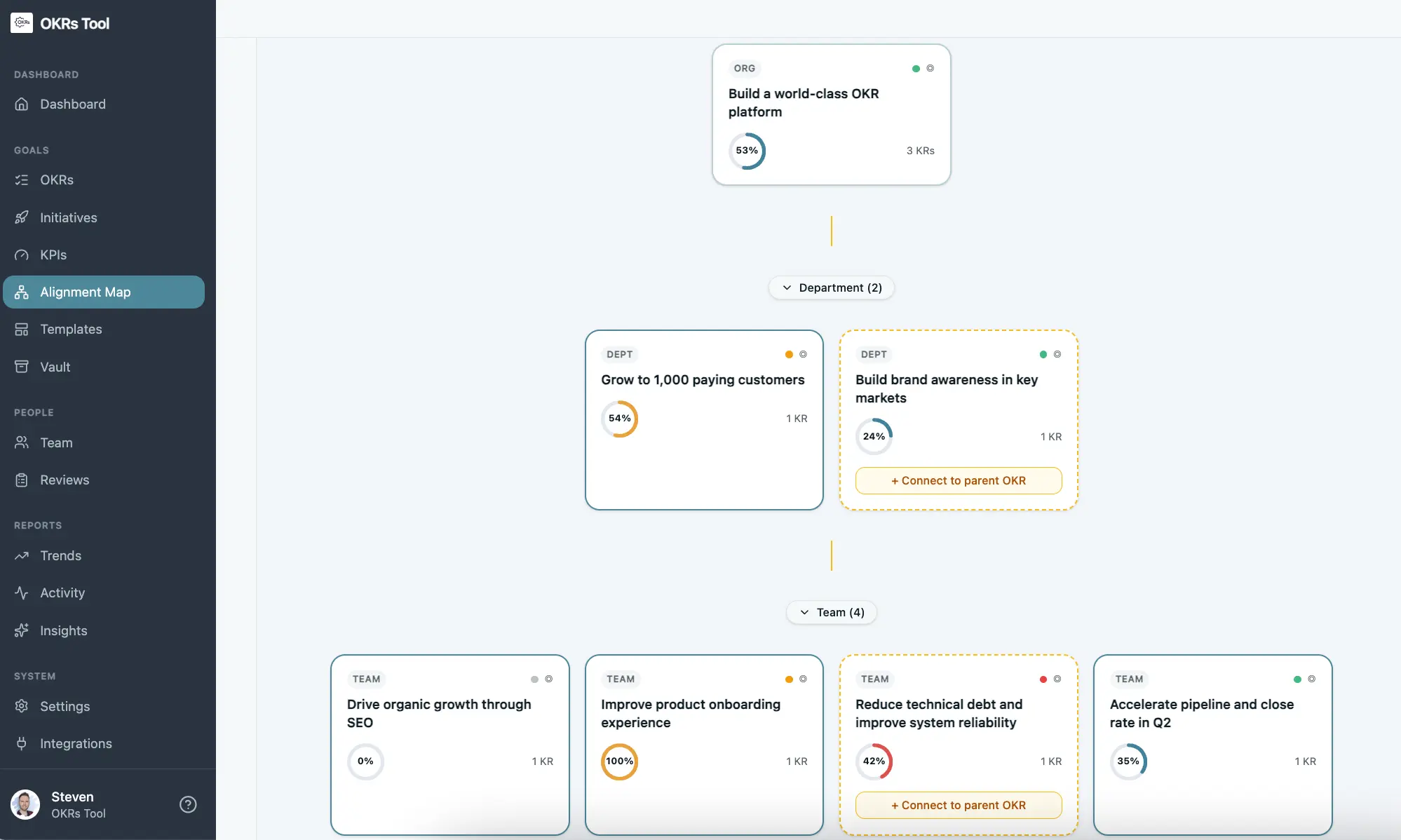Open the Dashboard home icon
1401x840 pixels.
coord(22,104)
